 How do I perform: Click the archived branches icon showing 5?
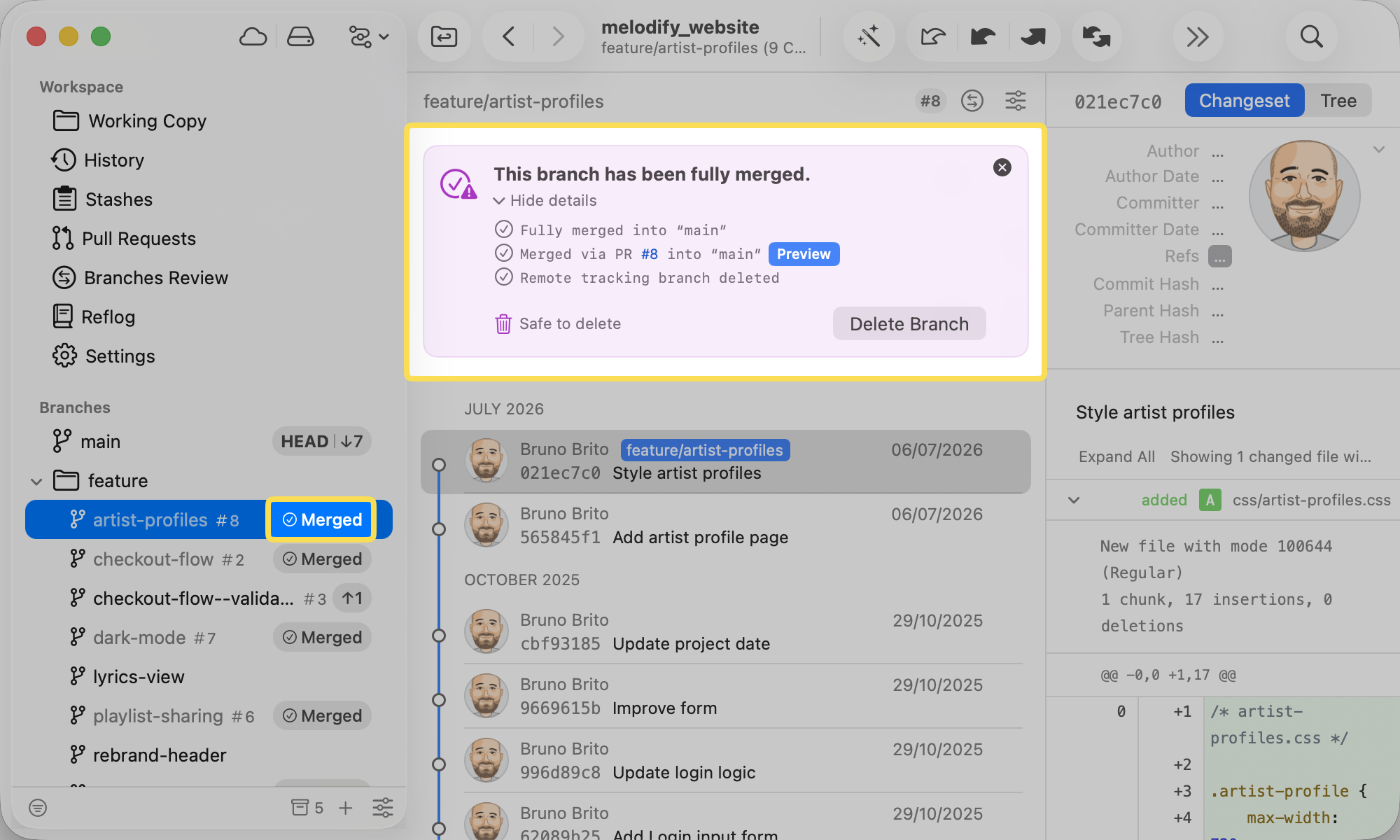[307, 808]
